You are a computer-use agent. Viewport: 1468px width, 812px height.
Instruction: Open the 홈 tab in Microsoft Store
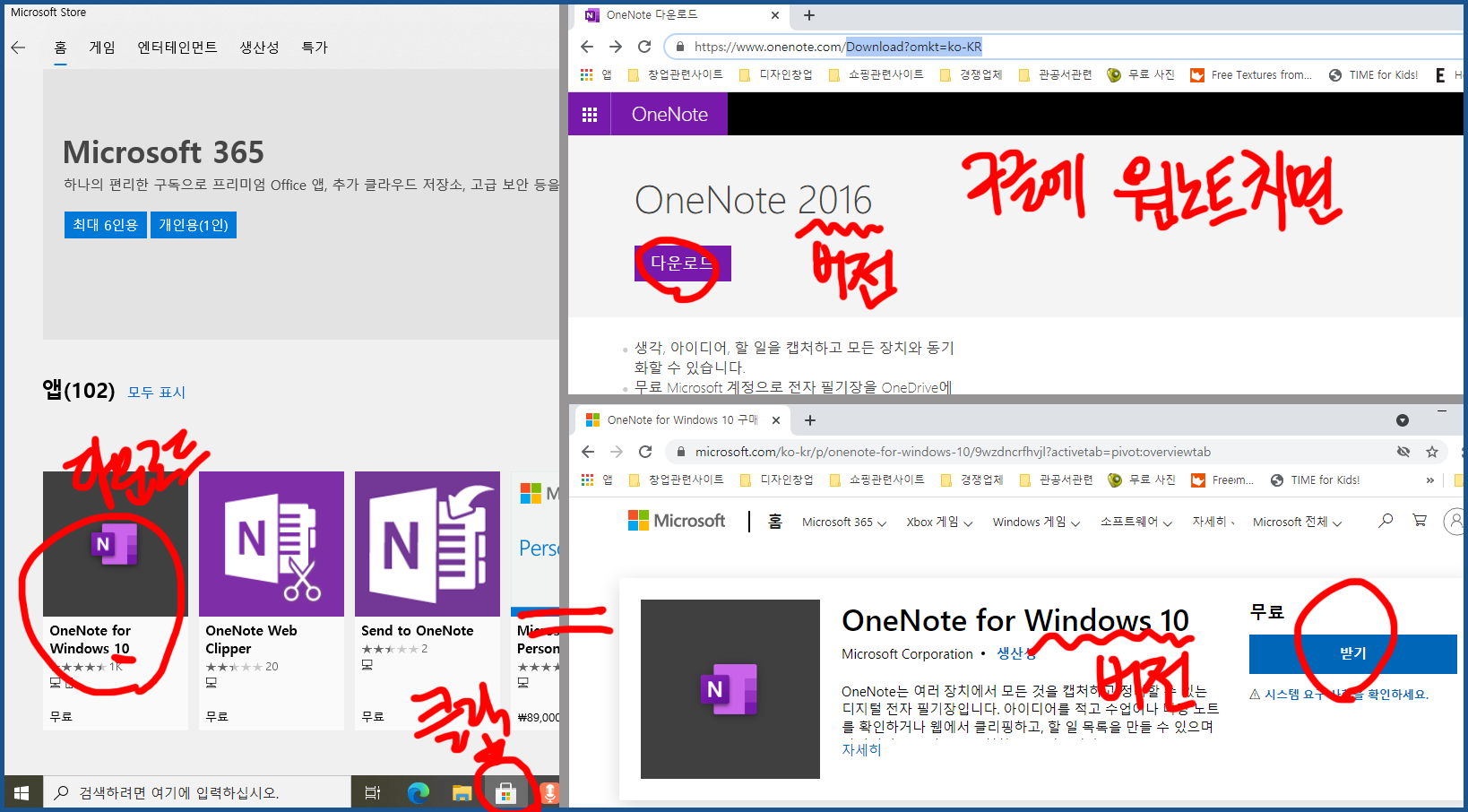point(60,48)
